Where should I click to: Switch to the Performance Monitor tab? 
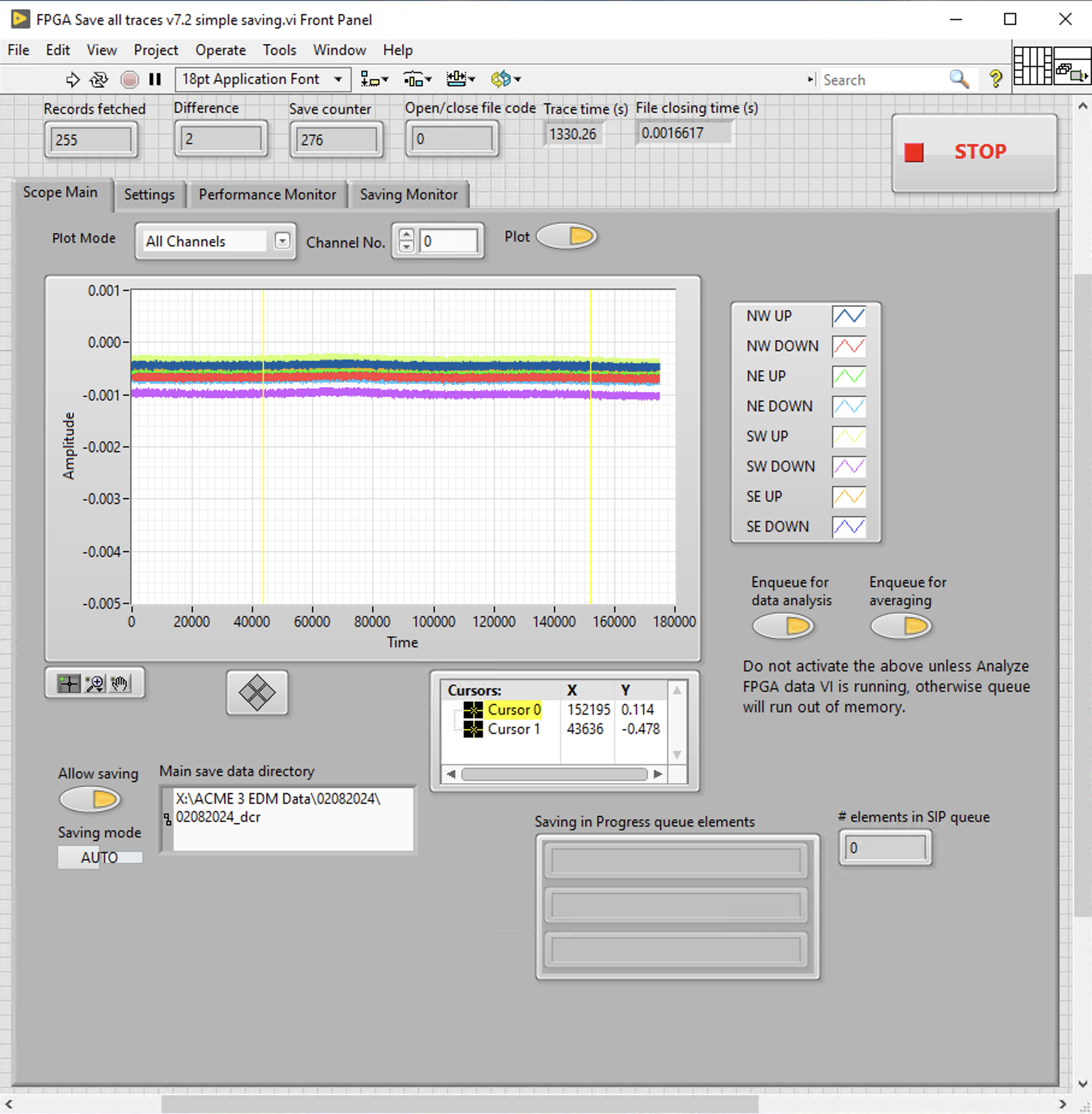click(267, 194)
